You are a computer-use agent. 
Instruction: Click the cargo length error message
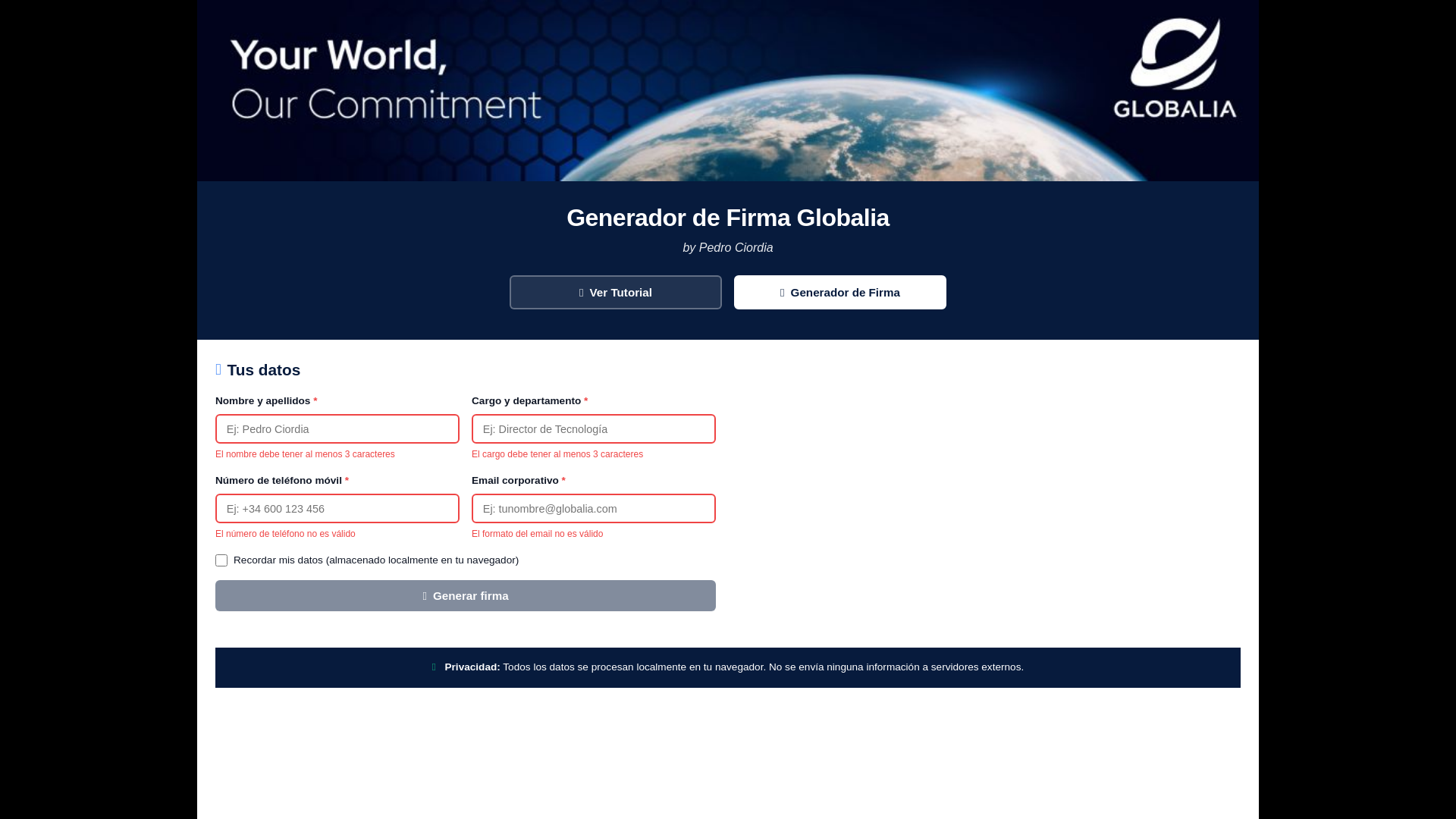point(557,454)
